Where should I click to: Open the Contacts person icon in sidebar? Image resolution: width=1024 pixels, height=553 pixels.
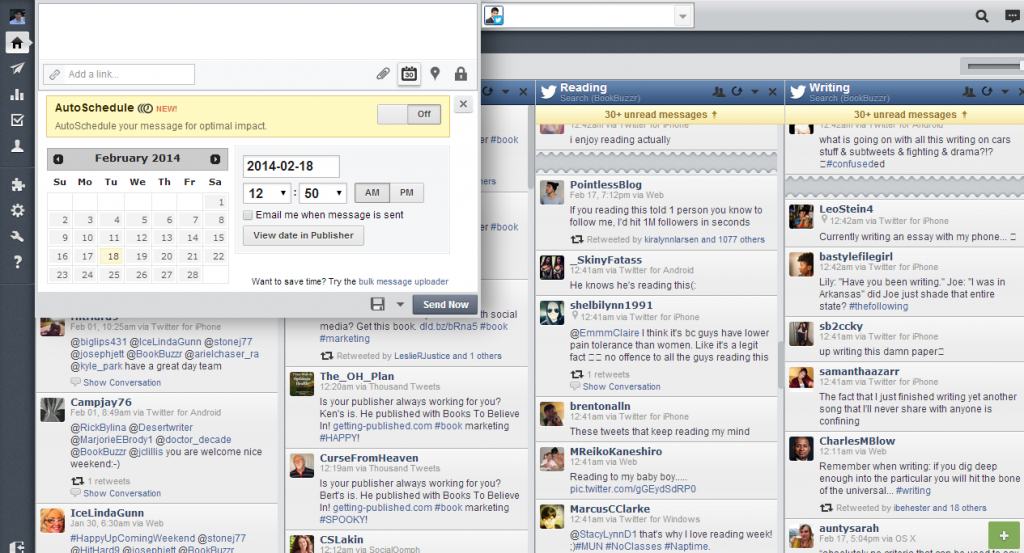(17, 146)
